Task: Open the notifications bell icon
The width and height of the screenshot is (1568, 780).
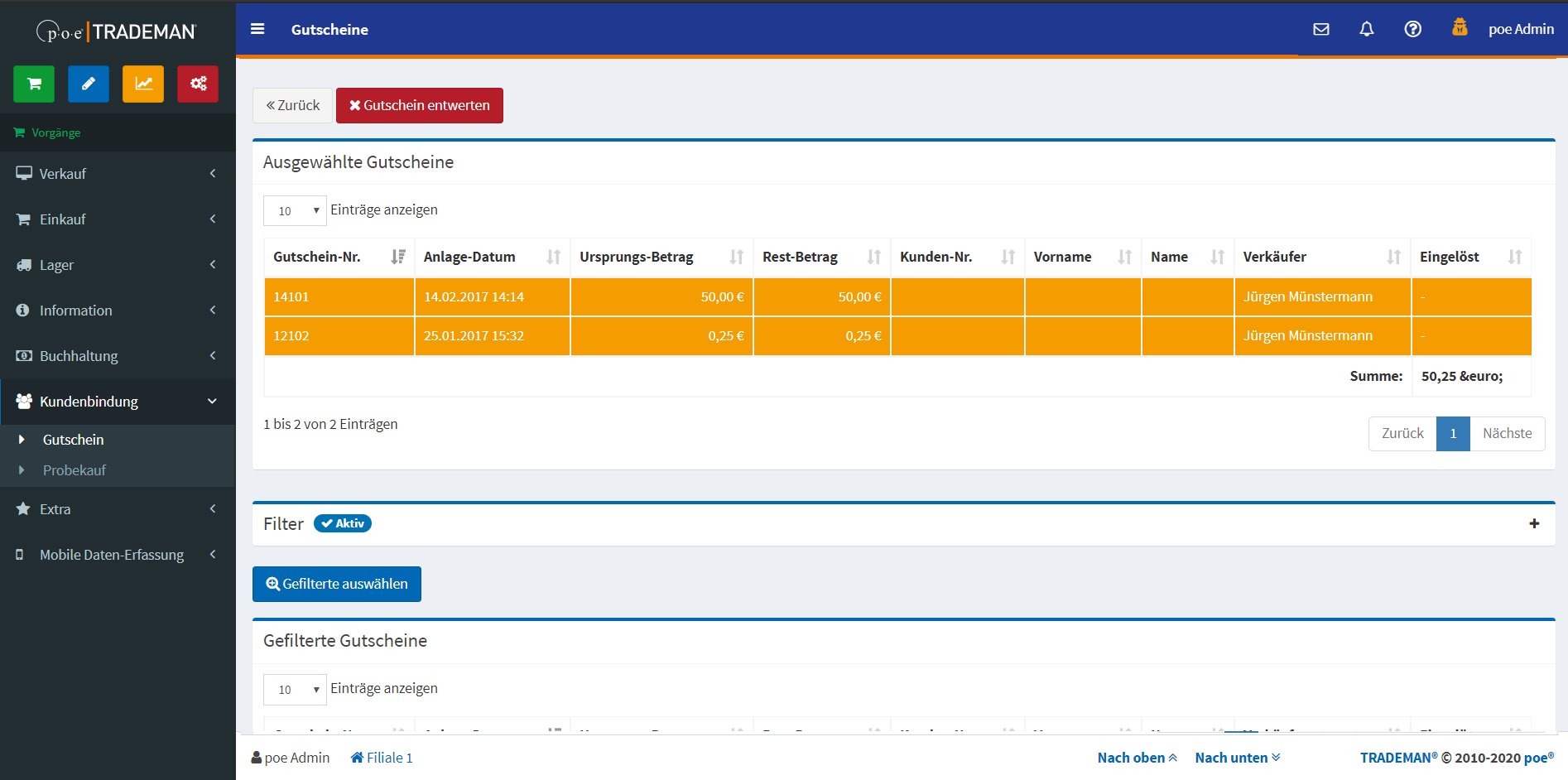Action: click(1367, 29)
